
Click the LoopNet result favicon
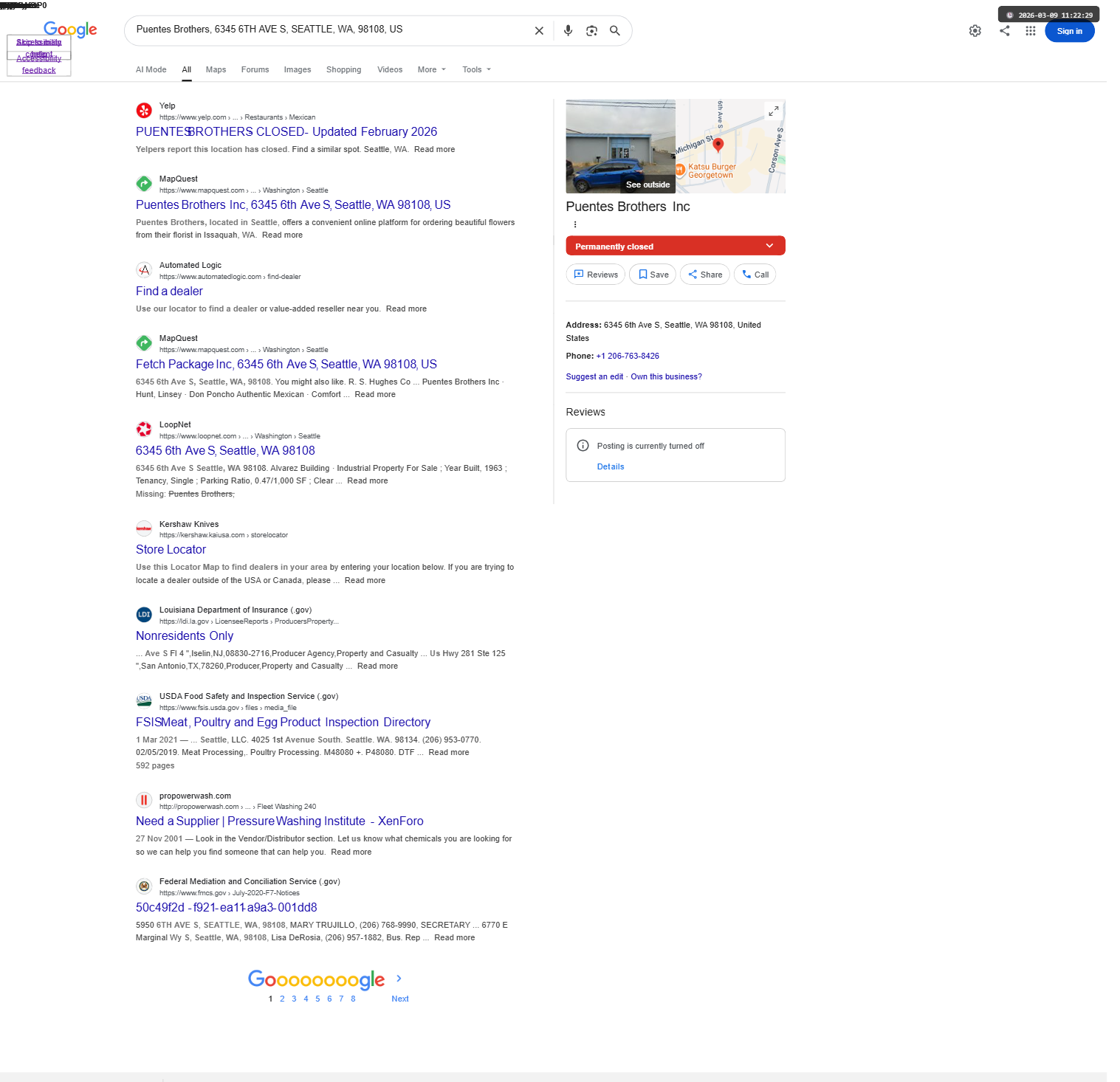(144, 430)
